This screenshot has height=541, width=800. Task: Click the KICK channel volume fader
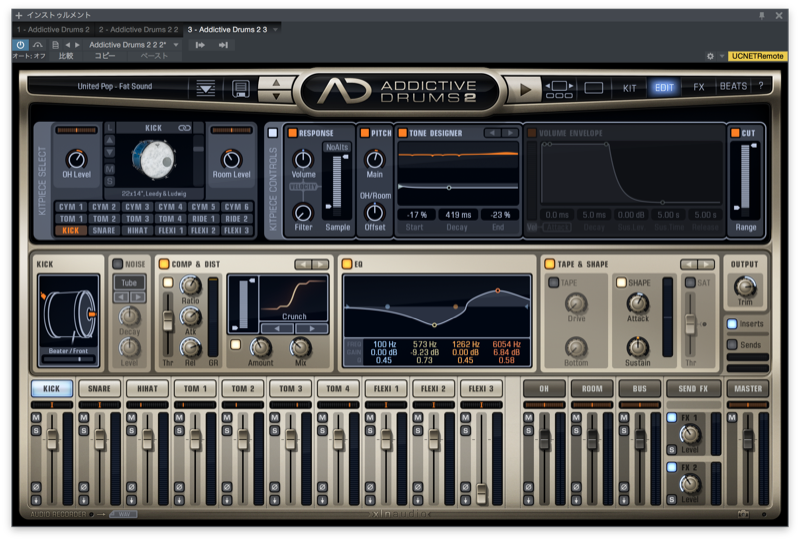pos(52,439)
